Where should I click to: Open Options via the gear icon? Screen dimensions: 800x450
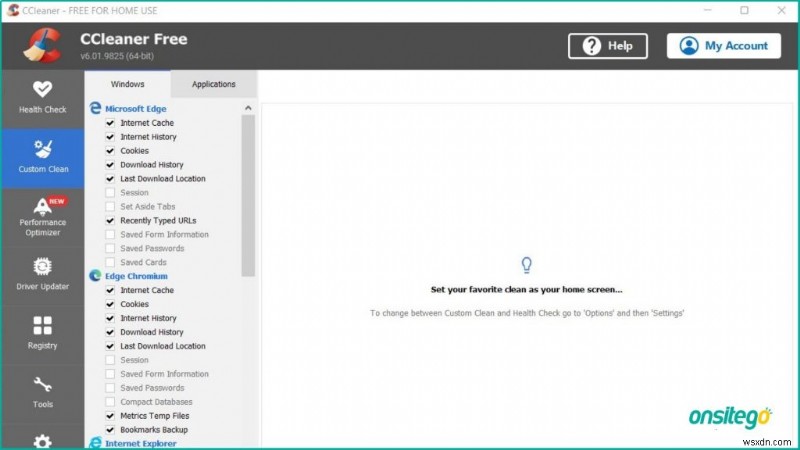click(x=42, y=441)
